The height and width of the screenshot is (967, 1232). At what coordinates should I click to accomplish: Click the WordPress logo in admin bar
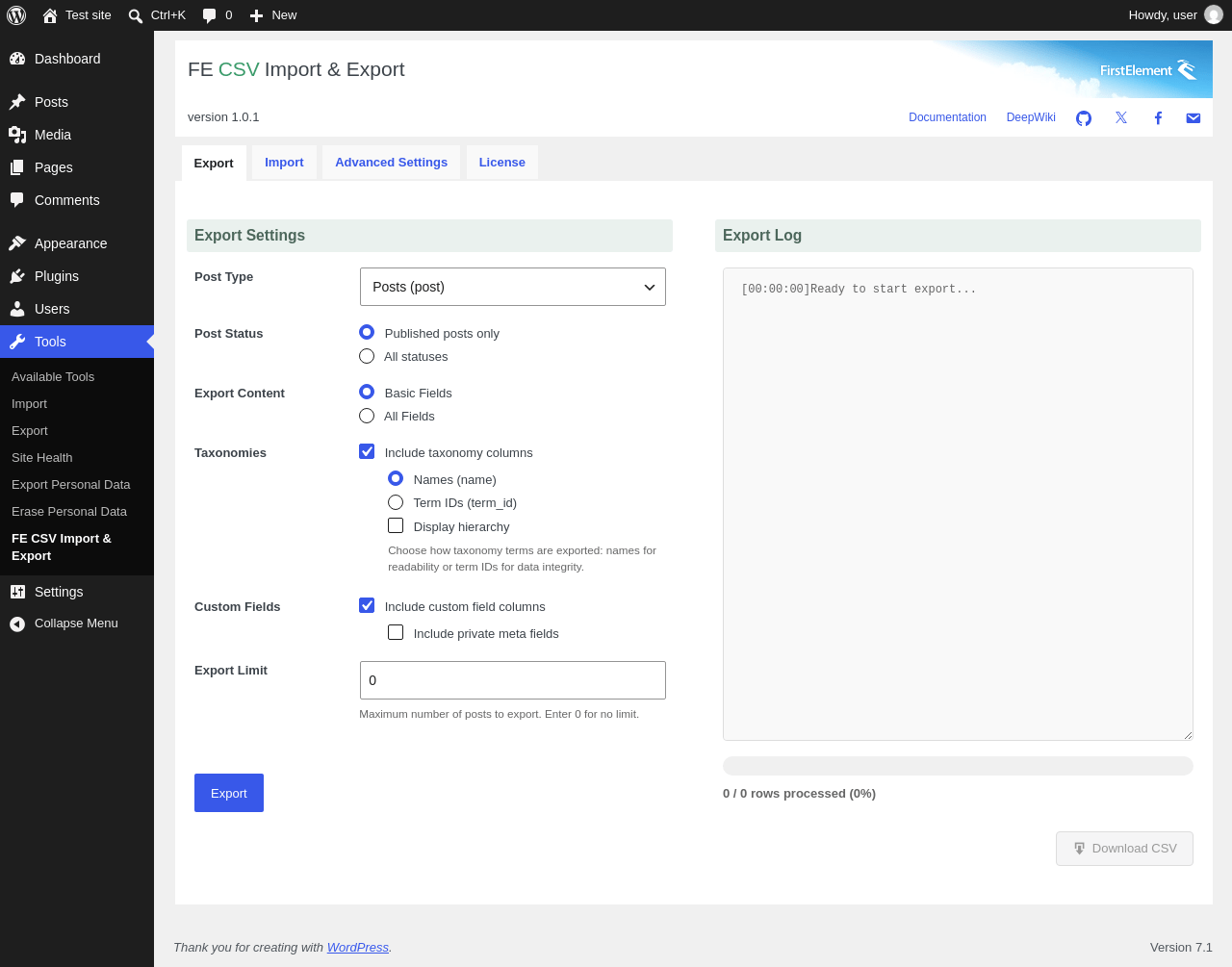tap(16, 15)
